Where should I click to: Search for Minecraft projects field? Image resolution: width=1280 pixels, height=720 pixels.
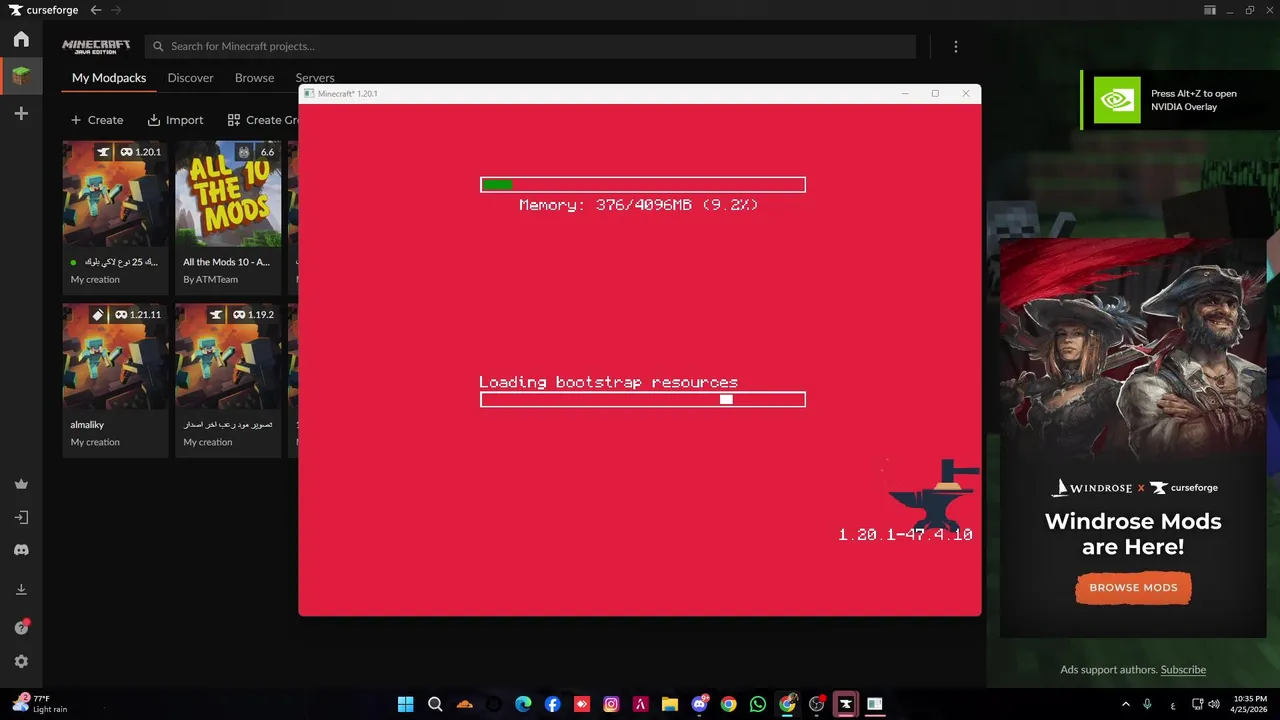click(530, 46)
